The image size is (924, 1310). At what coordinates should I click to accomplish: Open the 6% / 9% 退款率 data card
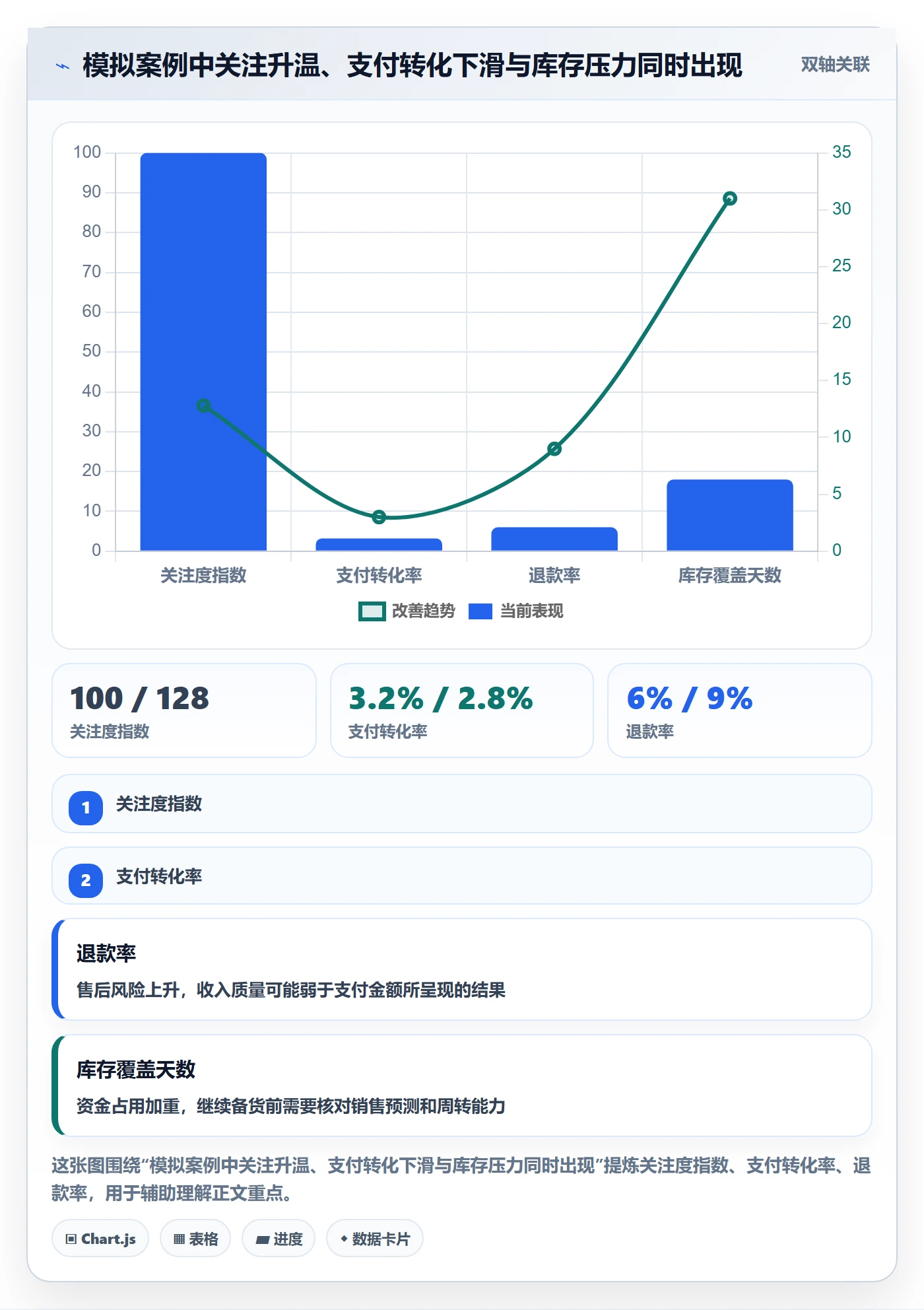click(740, 710)
